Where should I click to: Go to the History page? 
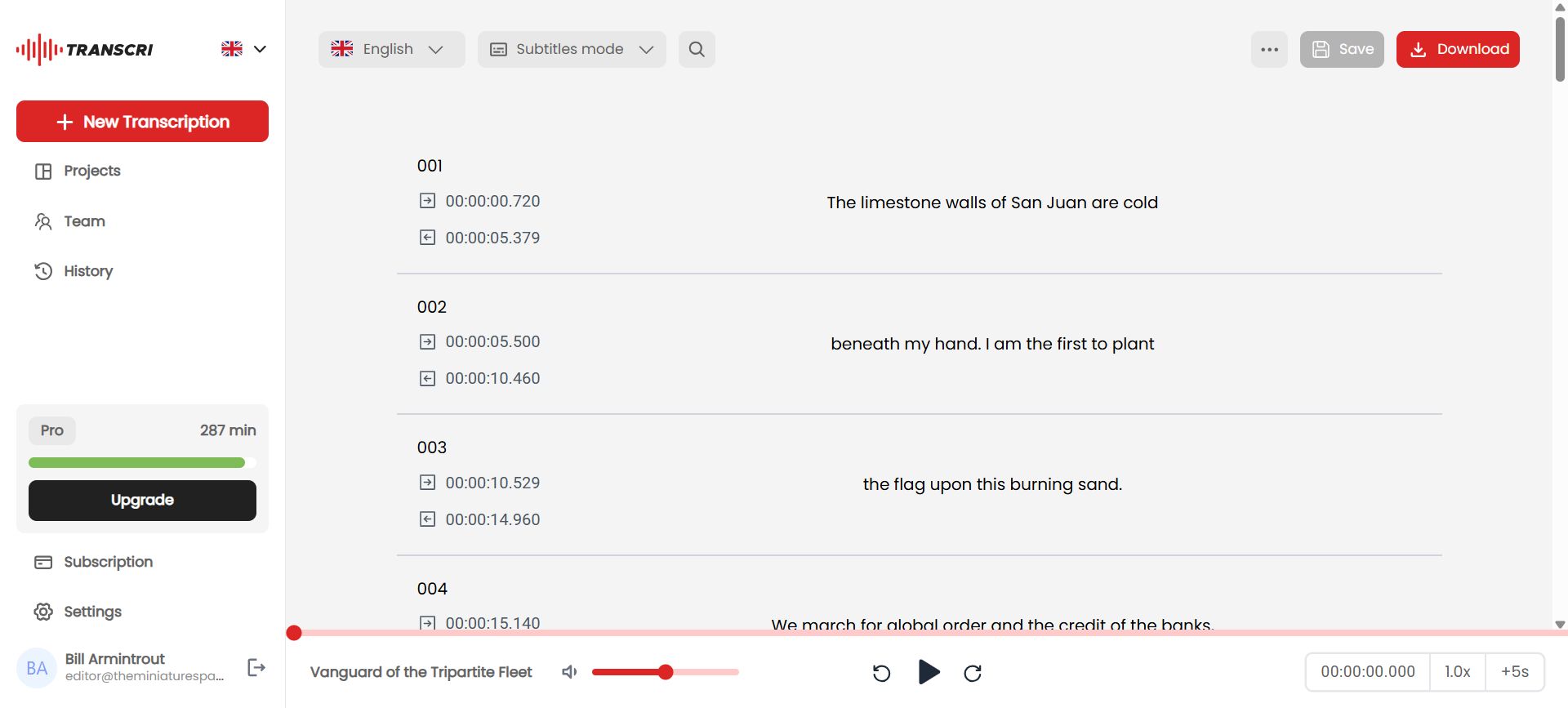88,271
